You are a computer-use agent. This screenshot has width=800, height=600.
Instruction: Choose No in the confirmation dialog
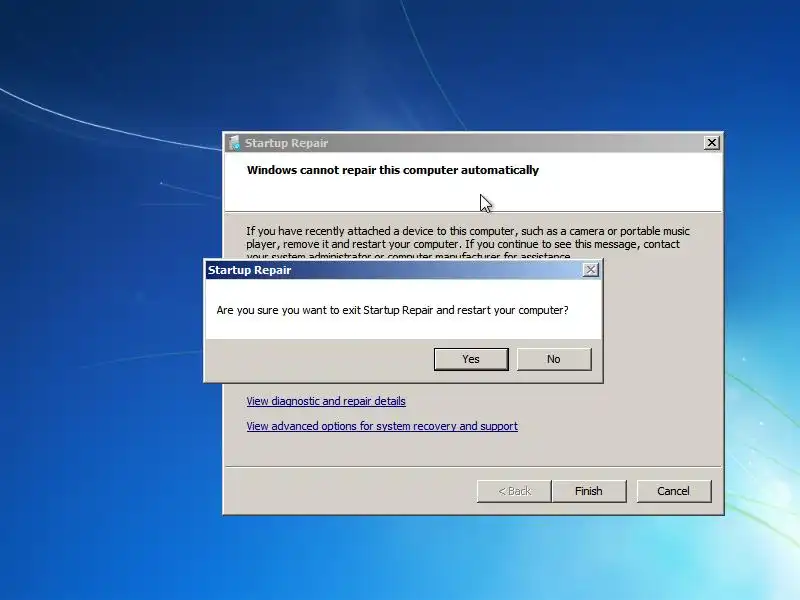554,359
